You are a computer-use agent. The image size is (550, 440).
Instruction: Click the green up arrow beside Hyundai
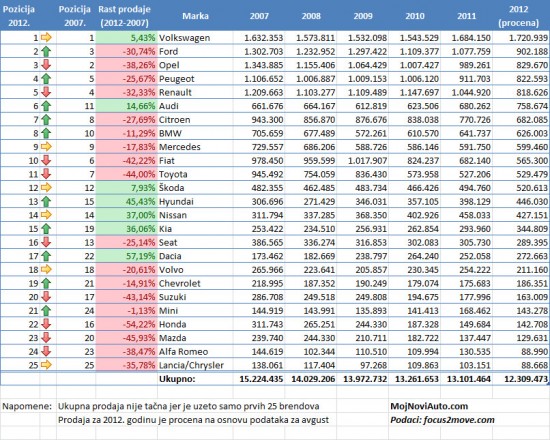tap(46, 201)
